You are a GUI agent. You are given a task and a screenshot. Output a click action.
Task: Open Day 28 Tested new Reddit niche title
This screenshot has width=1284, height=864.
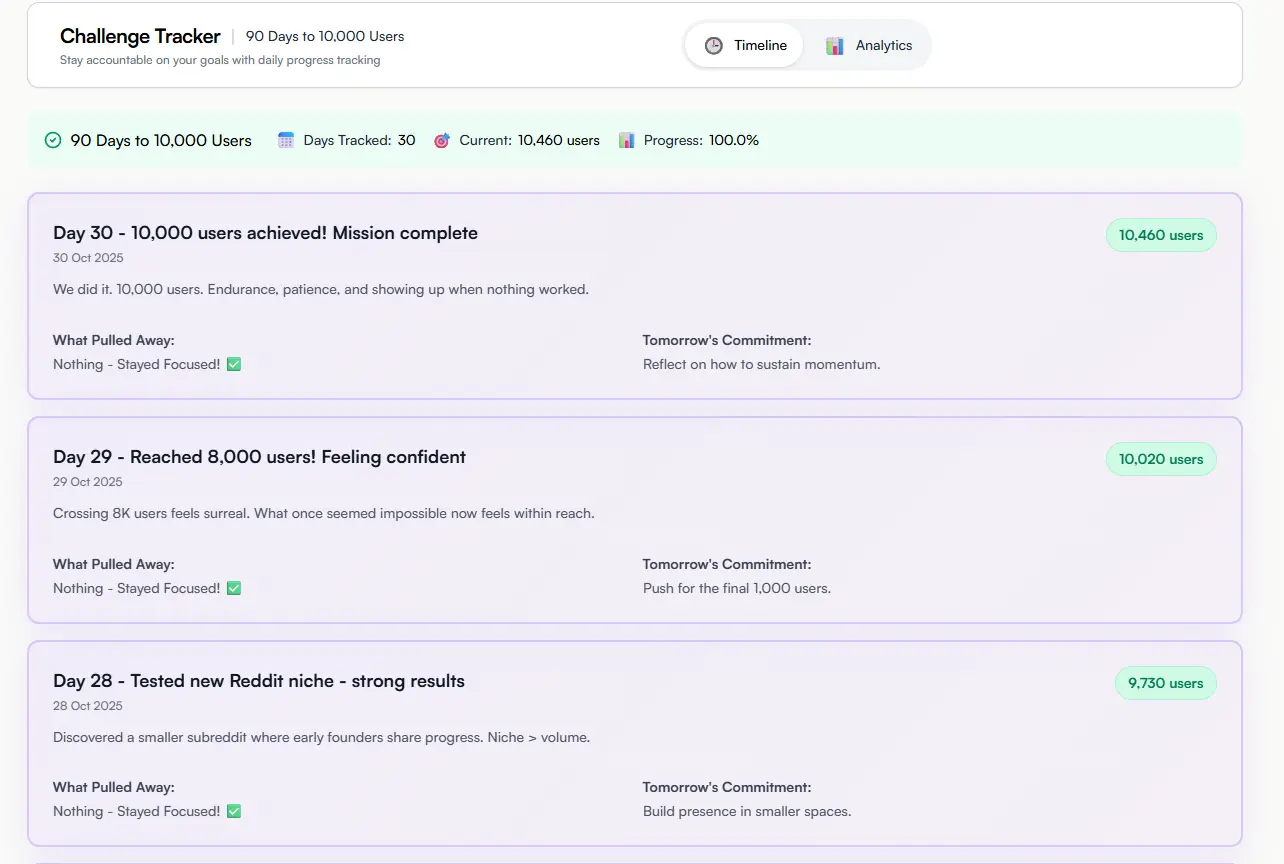[258, 681]
